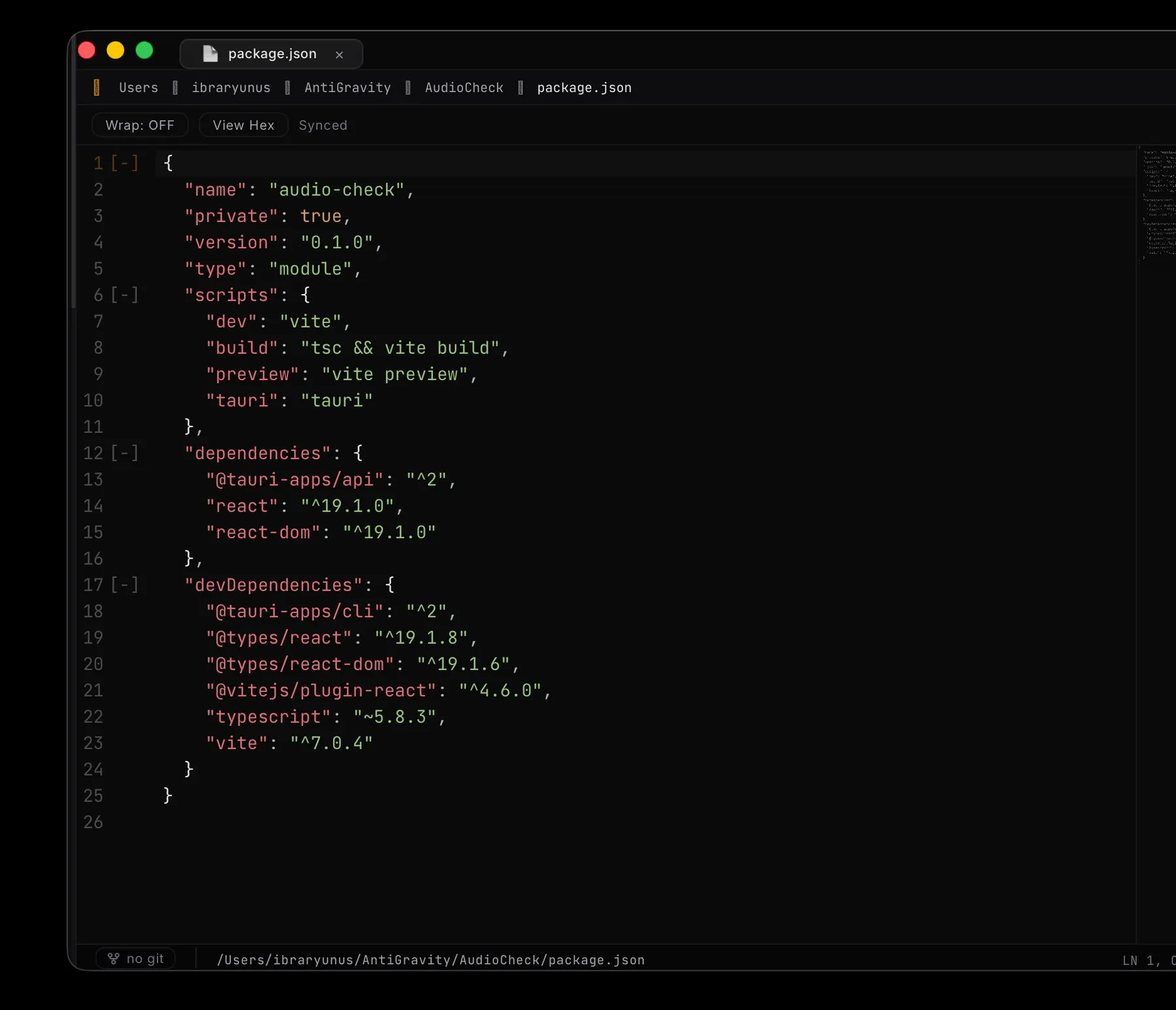
Task: Click the "@tauri-apps/api" dependency
Action: pos(295,480)
